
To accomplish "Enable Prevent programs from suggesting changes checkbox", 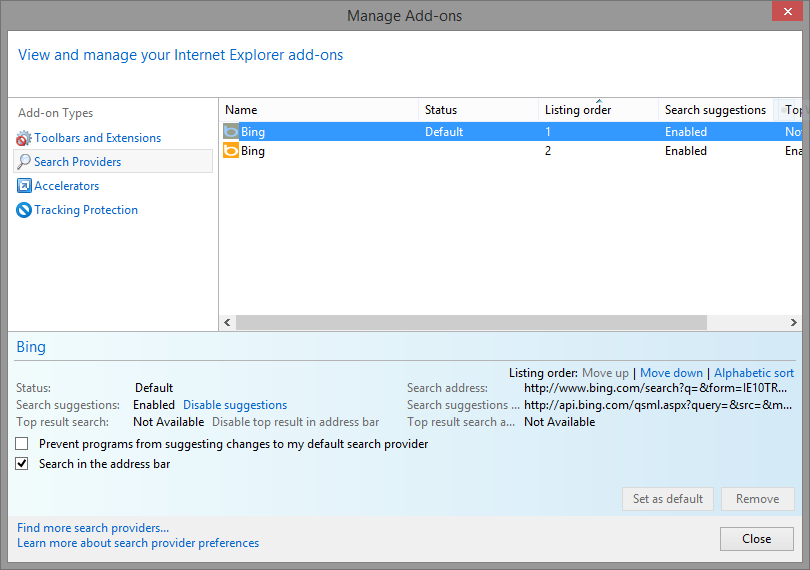I will (x=22, y=444).
